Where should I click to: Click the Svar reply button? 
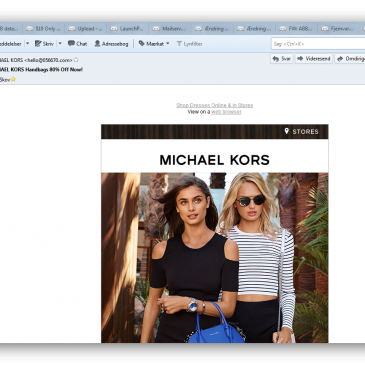point(282,59)
